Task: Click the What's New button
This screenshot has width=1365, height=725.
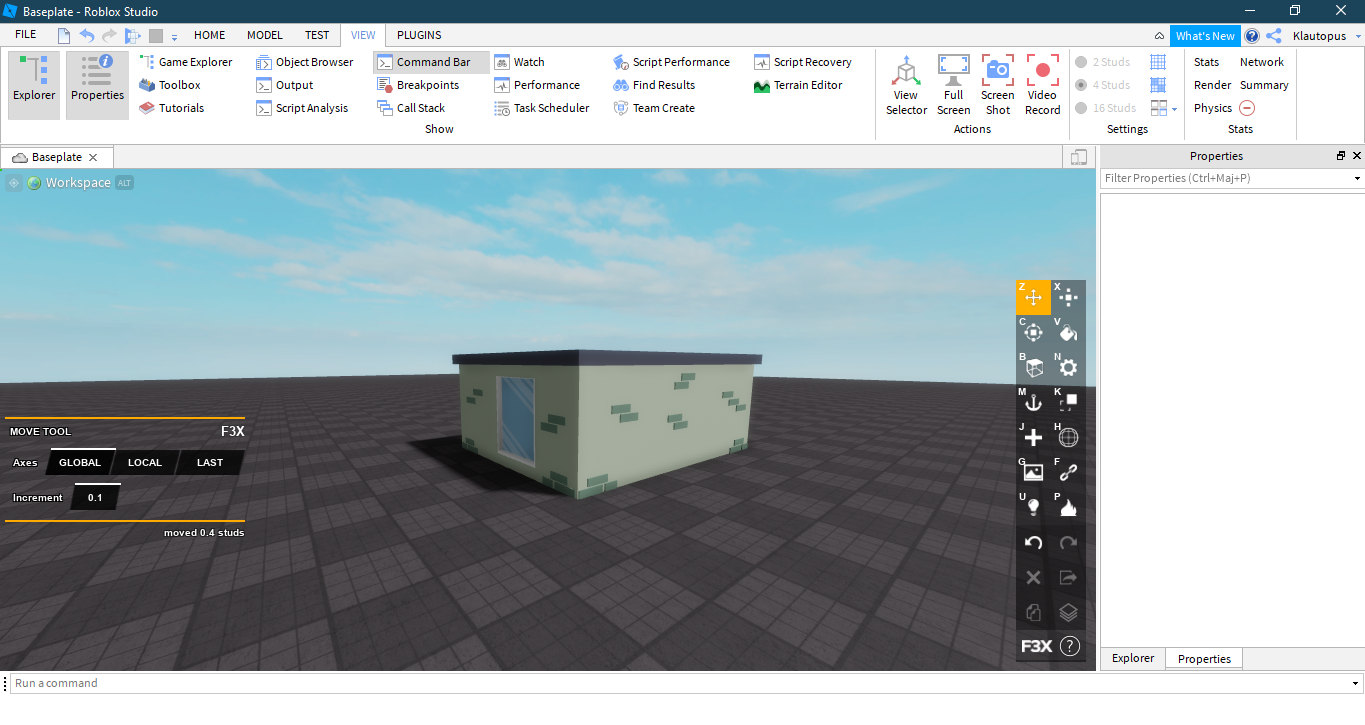Action: 1205,36
